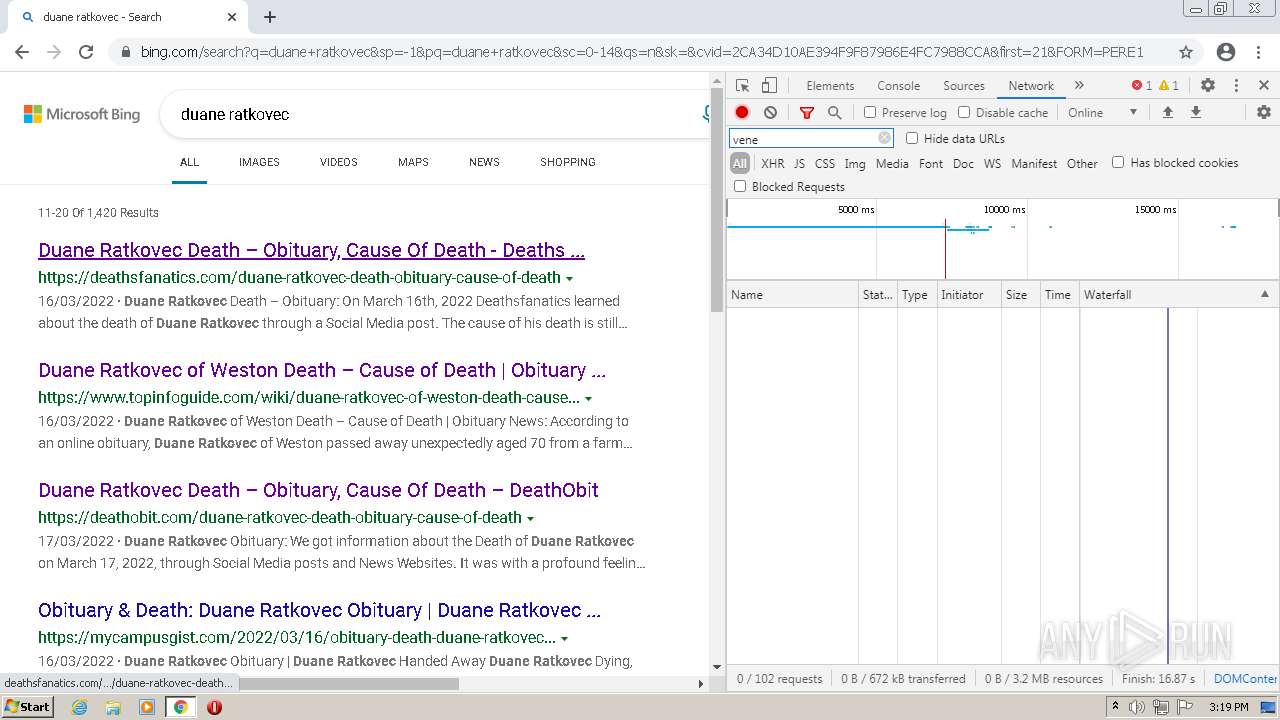1280x720 pixels.
Task: Open media player taskbar icon
Action: tap(147, 707)
